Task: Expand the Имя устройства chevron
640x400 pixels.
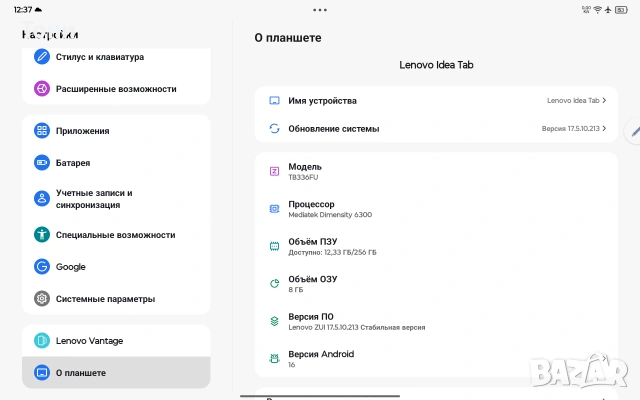Action: click(x=604, y=100)
